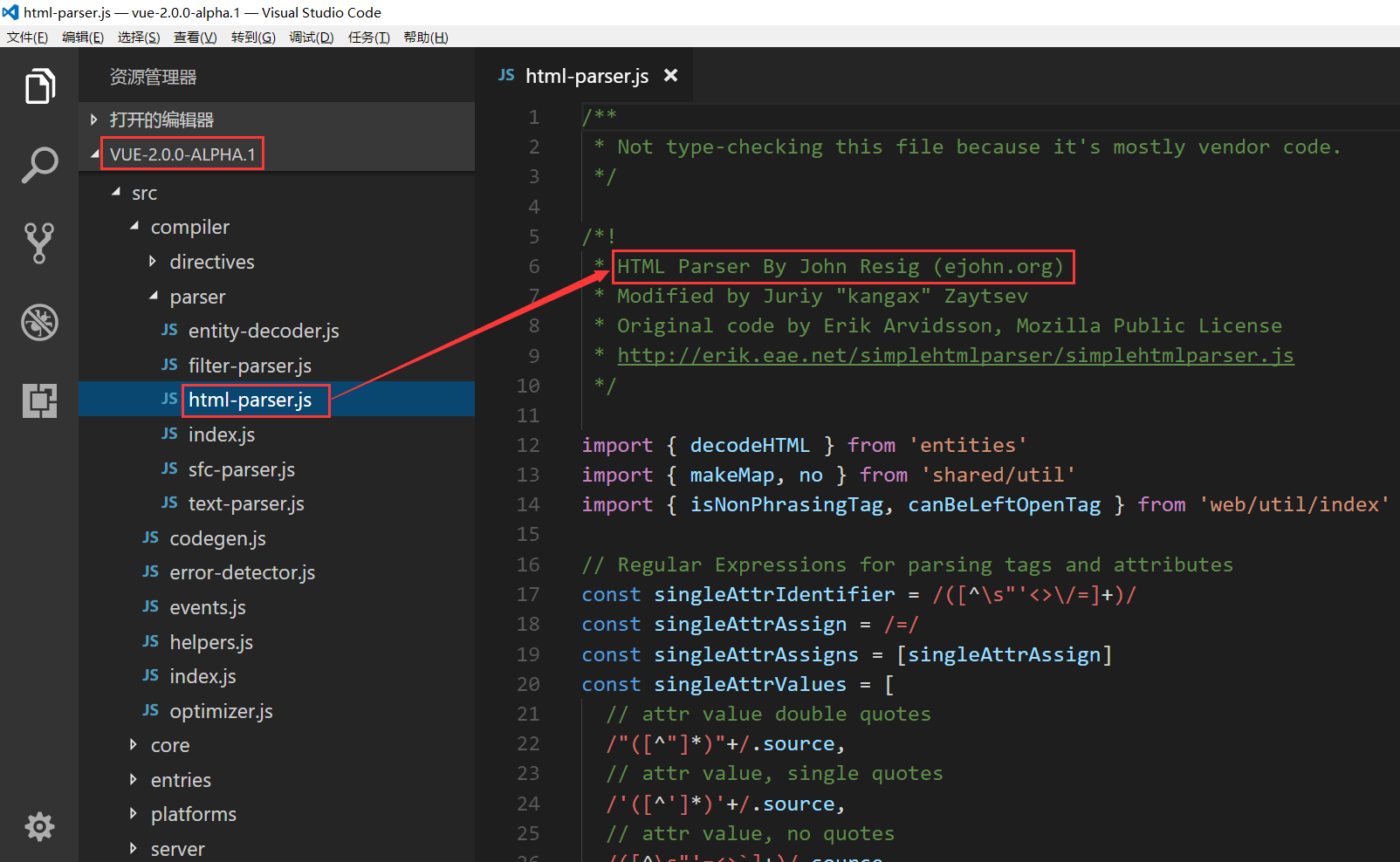1400x862 pixels.
Task: Expand the 打开的编辑器 section
Action: [x=93, y=120]
